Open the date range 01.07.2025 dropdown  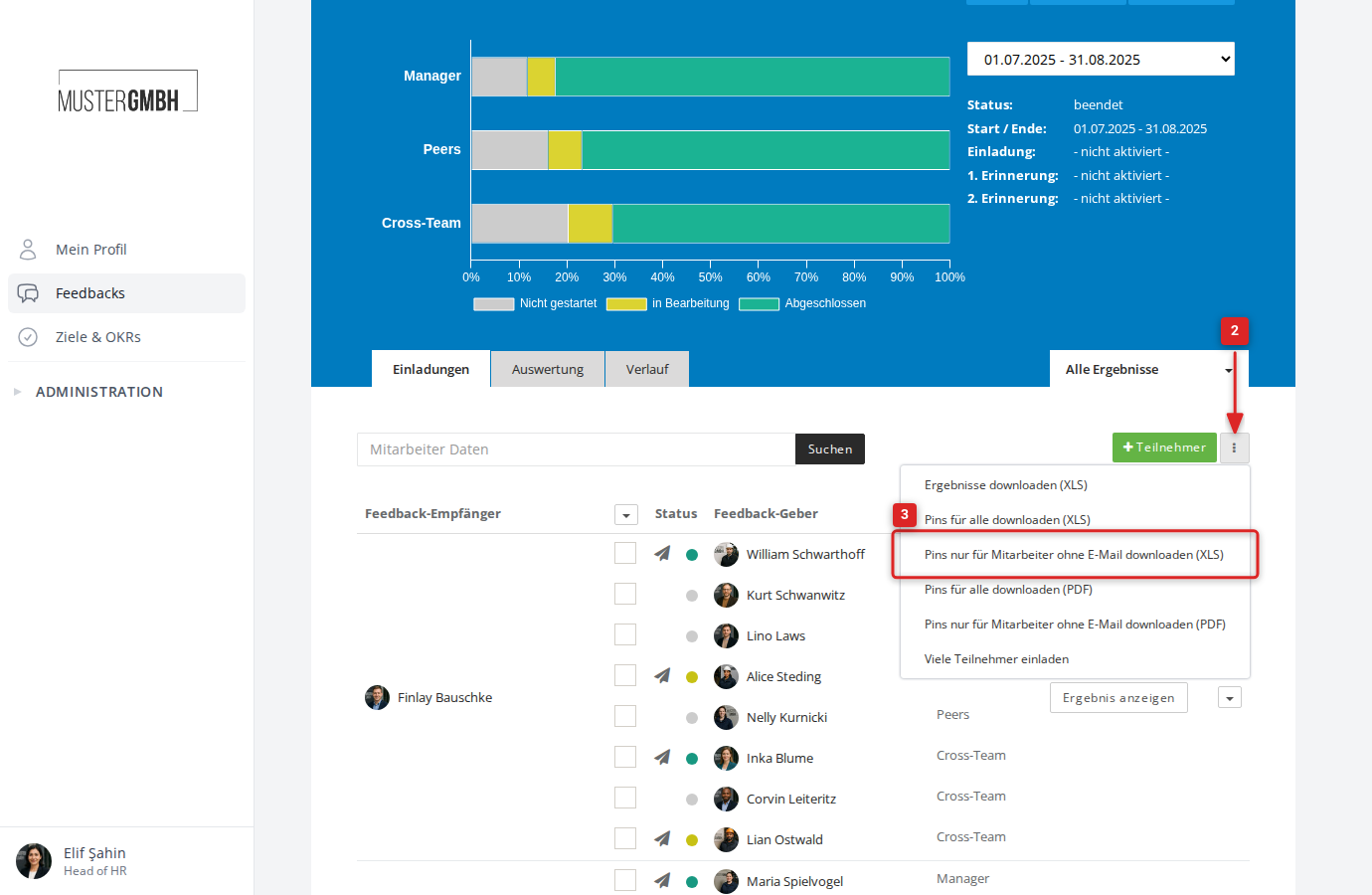coord(1101,59)
